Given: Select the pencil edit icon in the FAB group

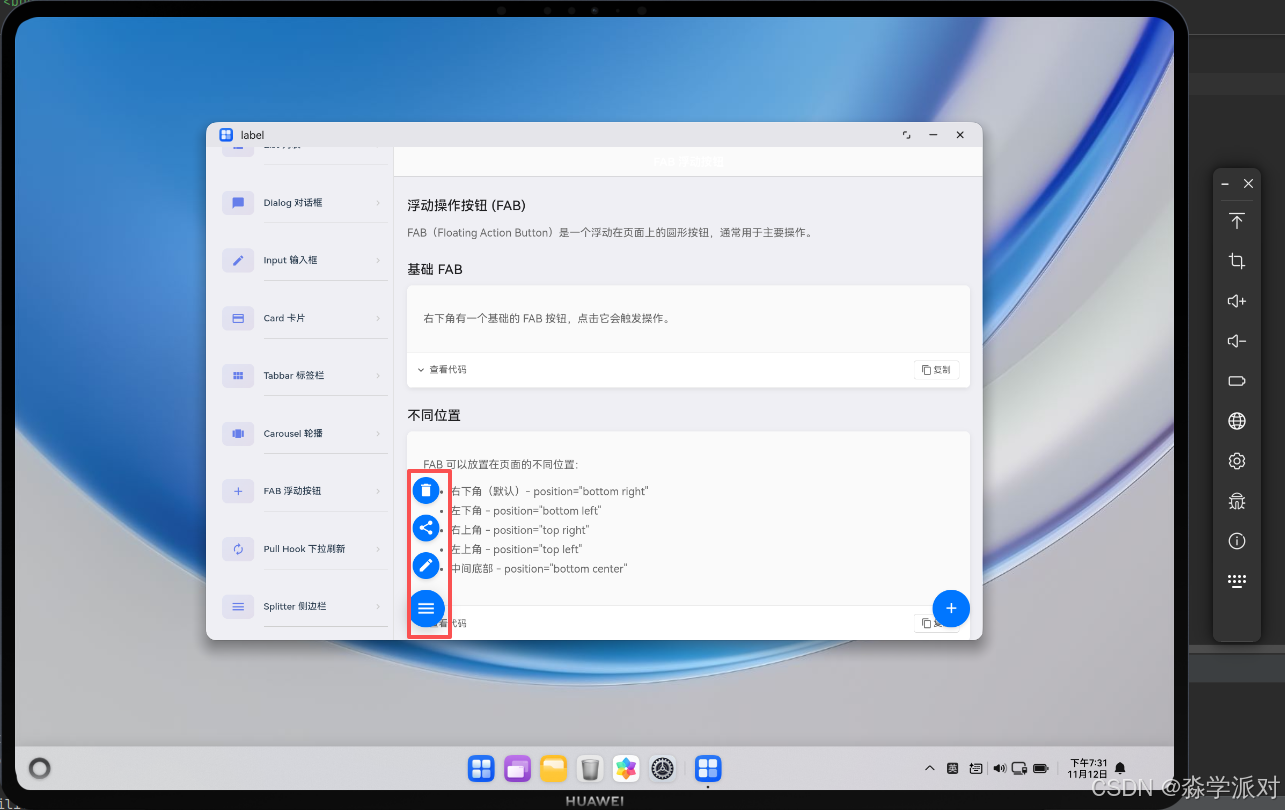Looking at the screenshot, I should pyautogui.click(x=427, y=565).
